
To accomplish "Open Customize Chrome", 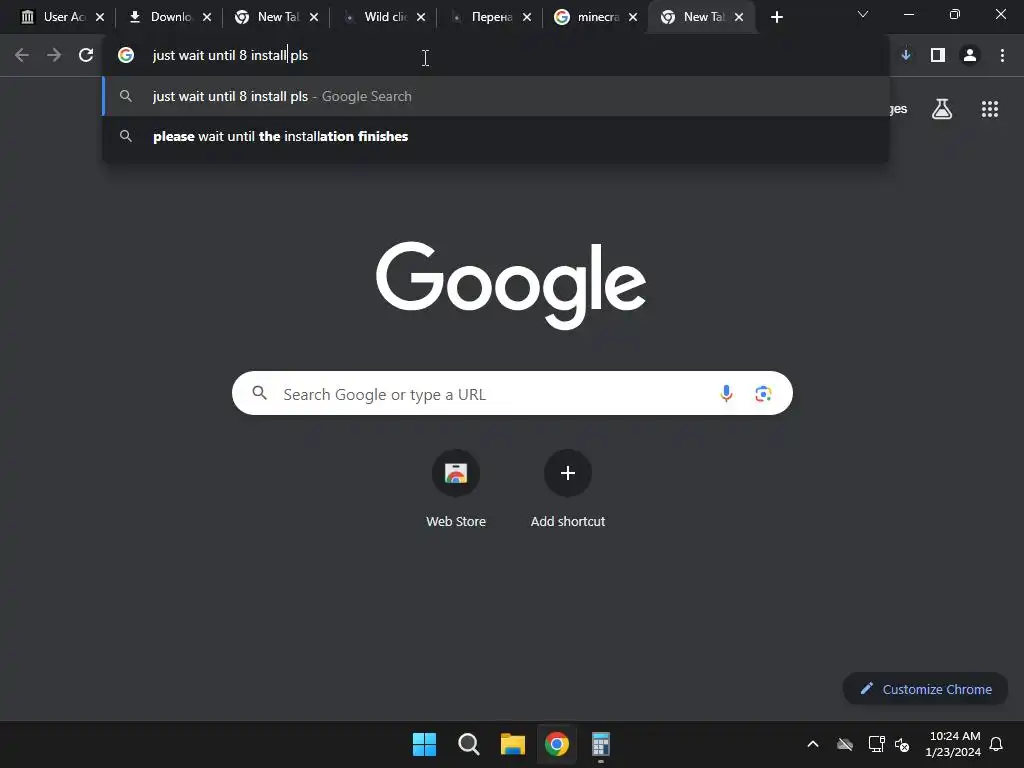I will [925, 689].
